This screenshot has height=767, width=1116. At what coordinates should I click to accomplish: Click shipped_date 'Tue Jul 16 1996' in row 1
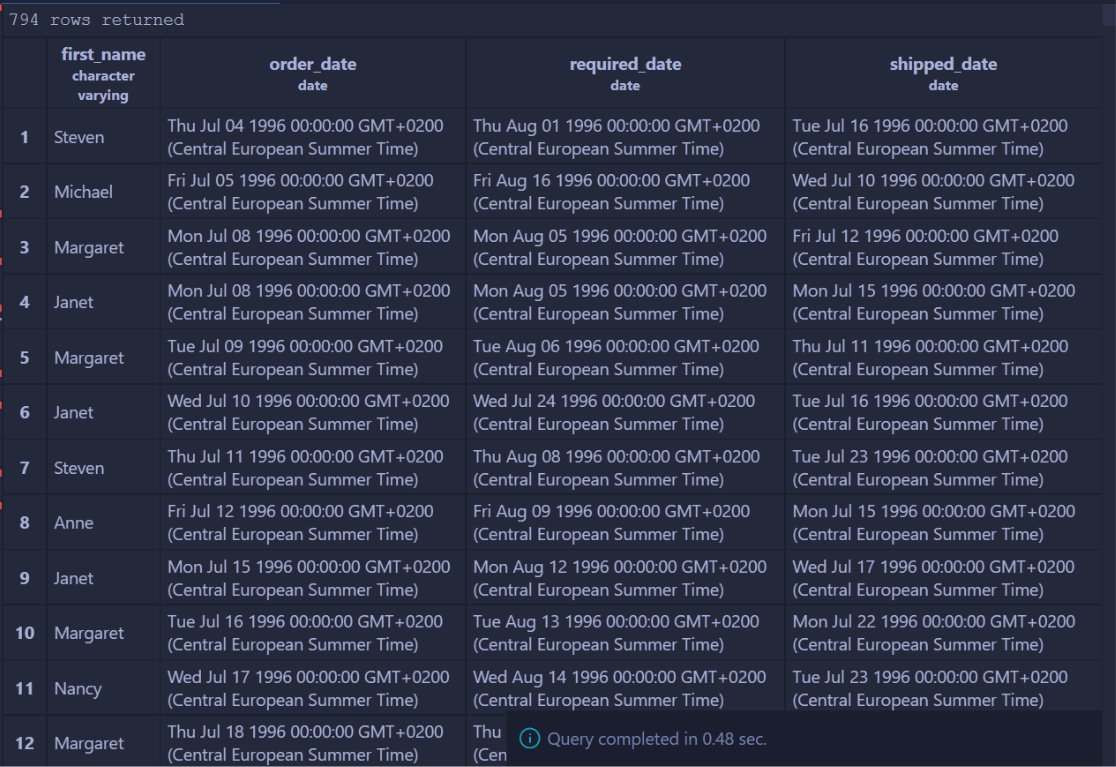(943, 137)
